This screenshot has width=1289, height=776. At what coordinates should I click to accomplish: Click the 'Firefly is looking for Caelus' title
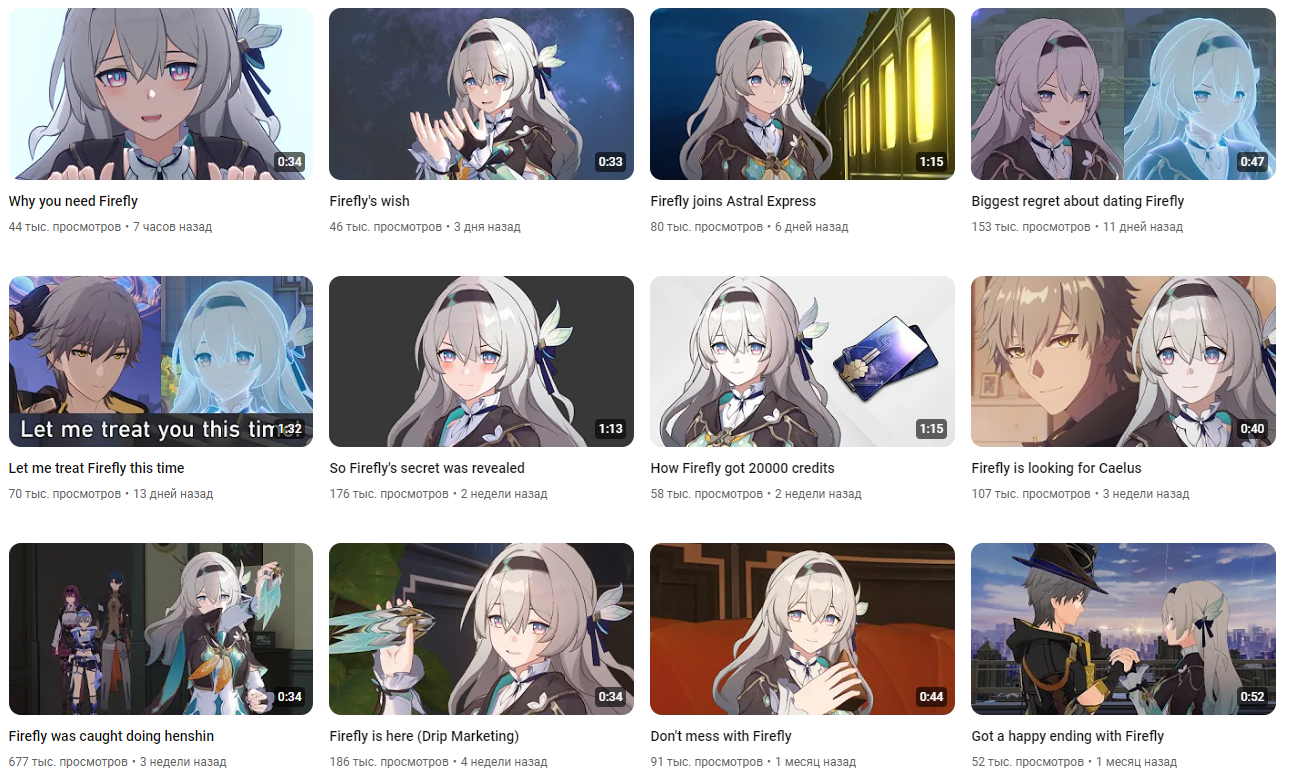[x=1056, y=468]
